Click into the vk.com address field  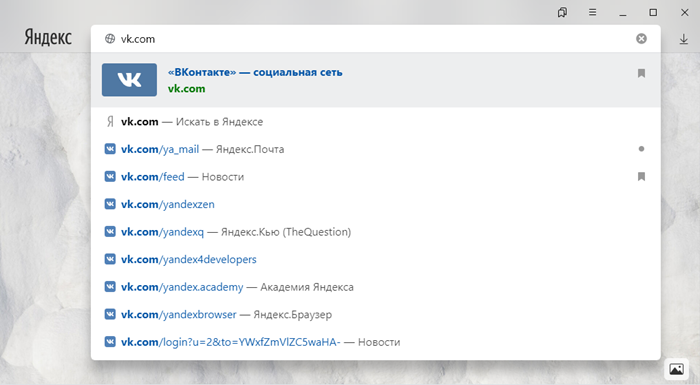pyautogui.click(x=375, y=39)
